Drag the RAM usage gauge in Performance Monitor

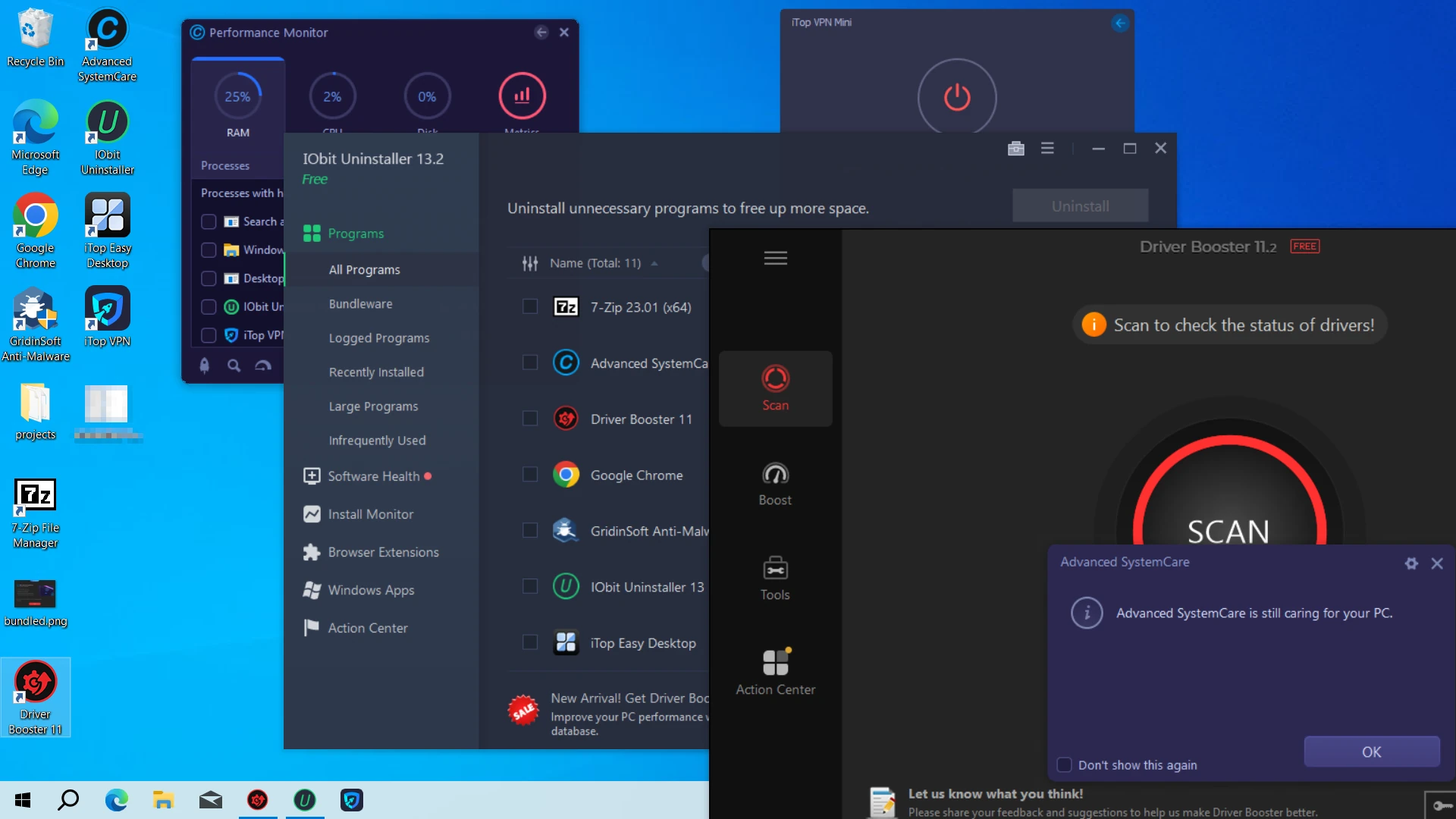pyautogui.click(x=237, y=95)
